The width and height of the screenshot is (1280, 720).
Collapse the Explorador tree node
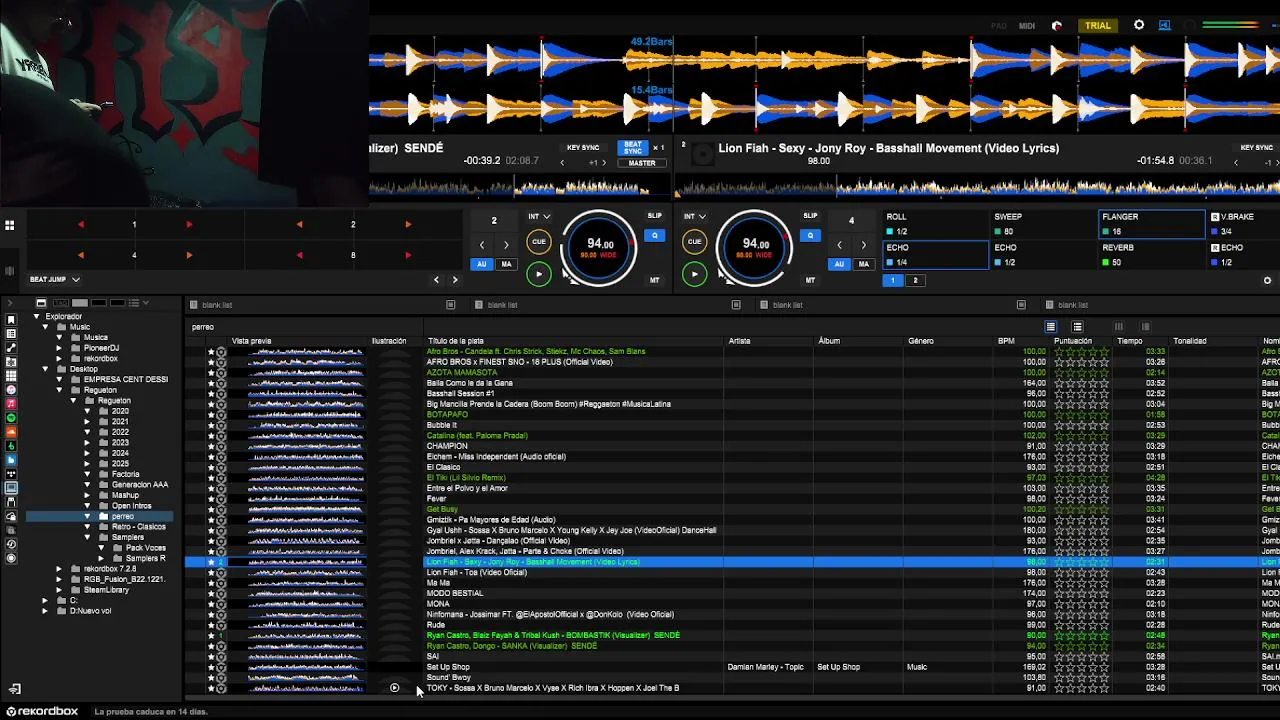pos(37,317)
